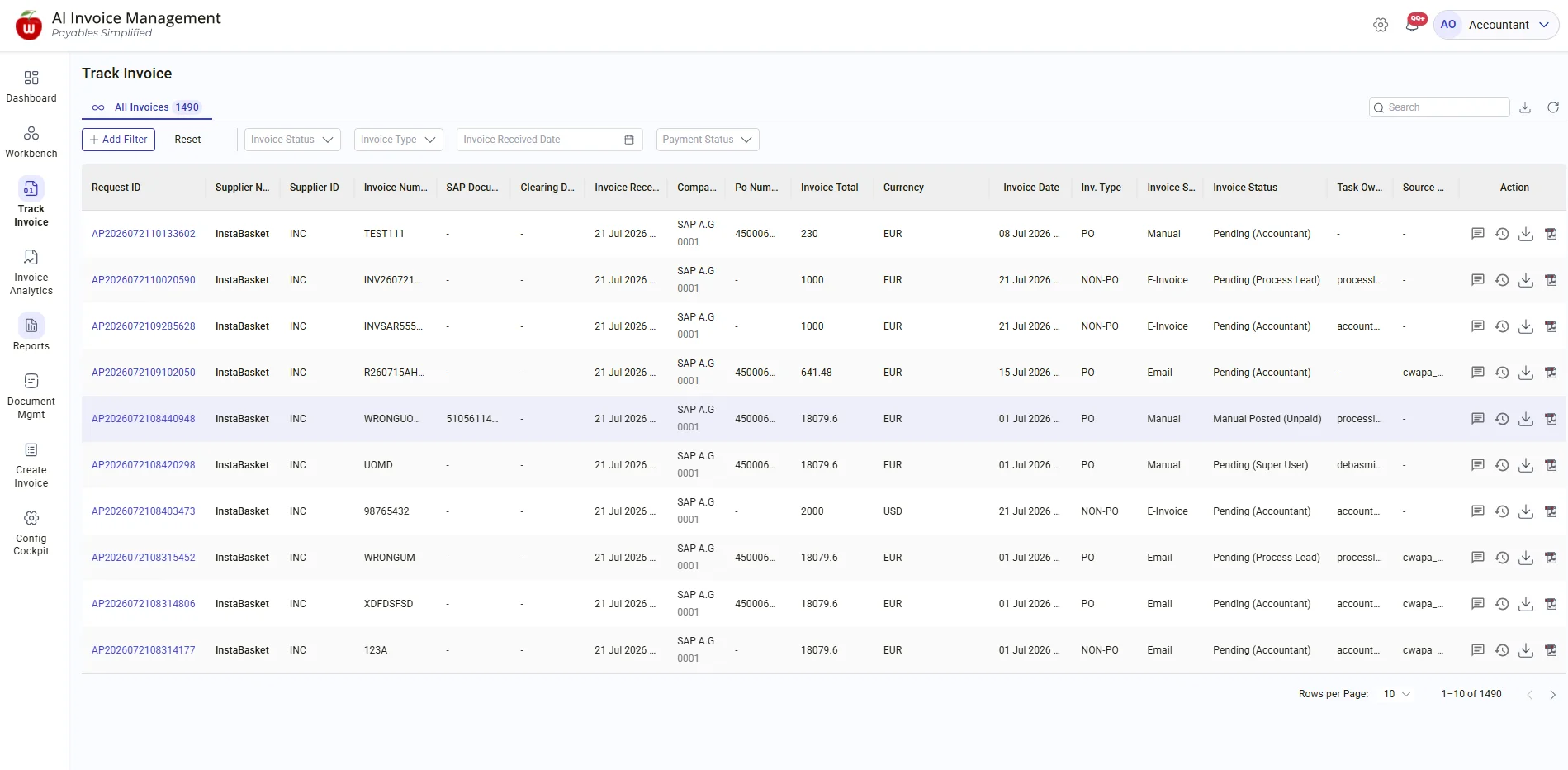Screen dimensions: 1568x770
Task: Expand the Payment Status filter dropdown
Action: coord(708,140)
